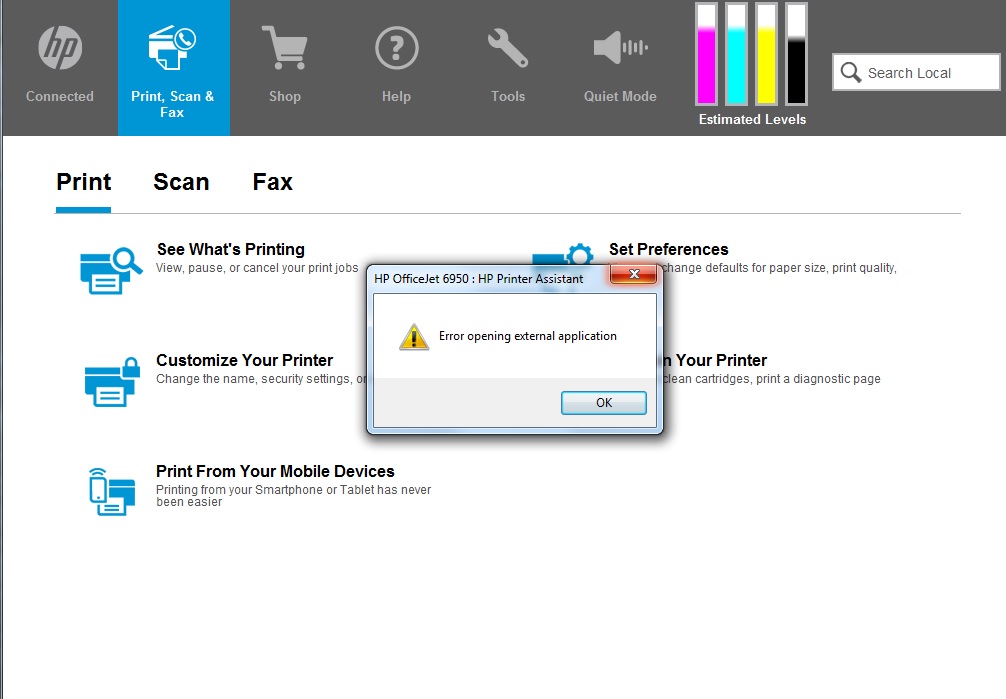The width and height of the screenshot is (1006, 699).
Task: Click the Estimated Levels label
Action: 752,119
